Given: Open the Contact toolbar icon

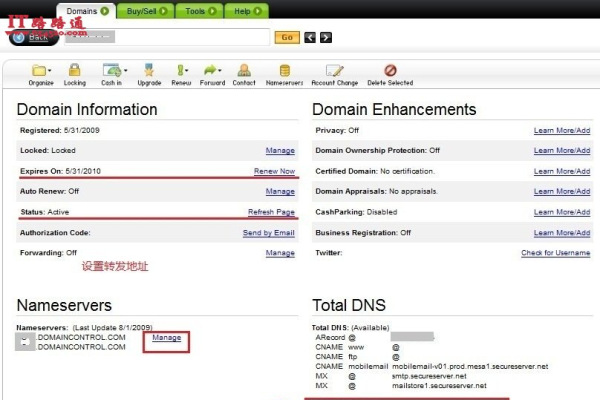Looking at the screenshot, I should 244,71.
